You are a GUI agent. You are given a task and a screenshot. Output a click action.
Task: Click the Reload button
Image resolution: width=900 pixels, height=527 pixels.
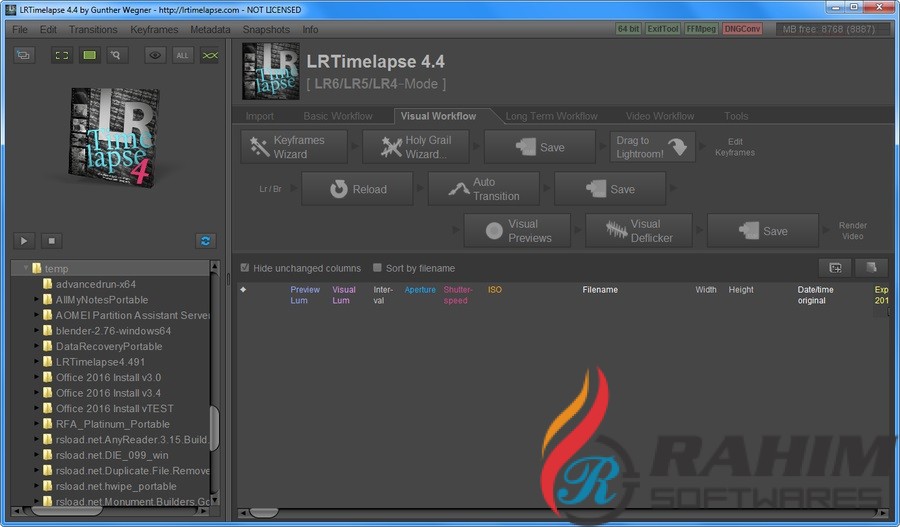coord(357,189)
